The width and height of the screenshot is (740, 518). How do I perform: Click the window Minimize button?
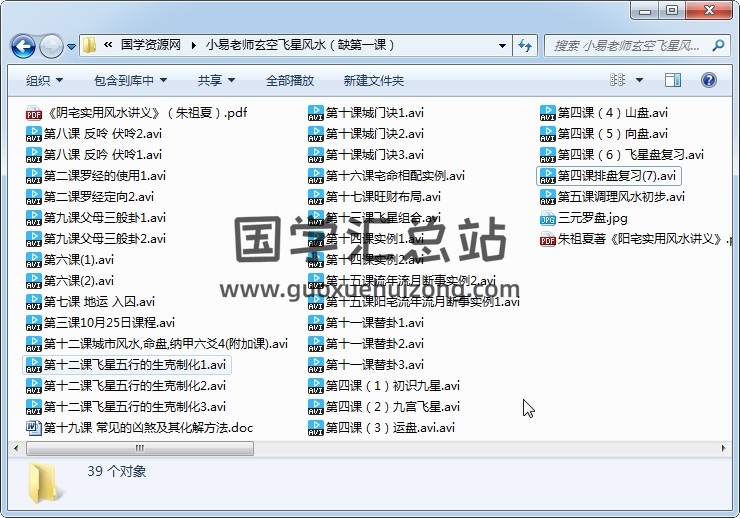(646, 10)
